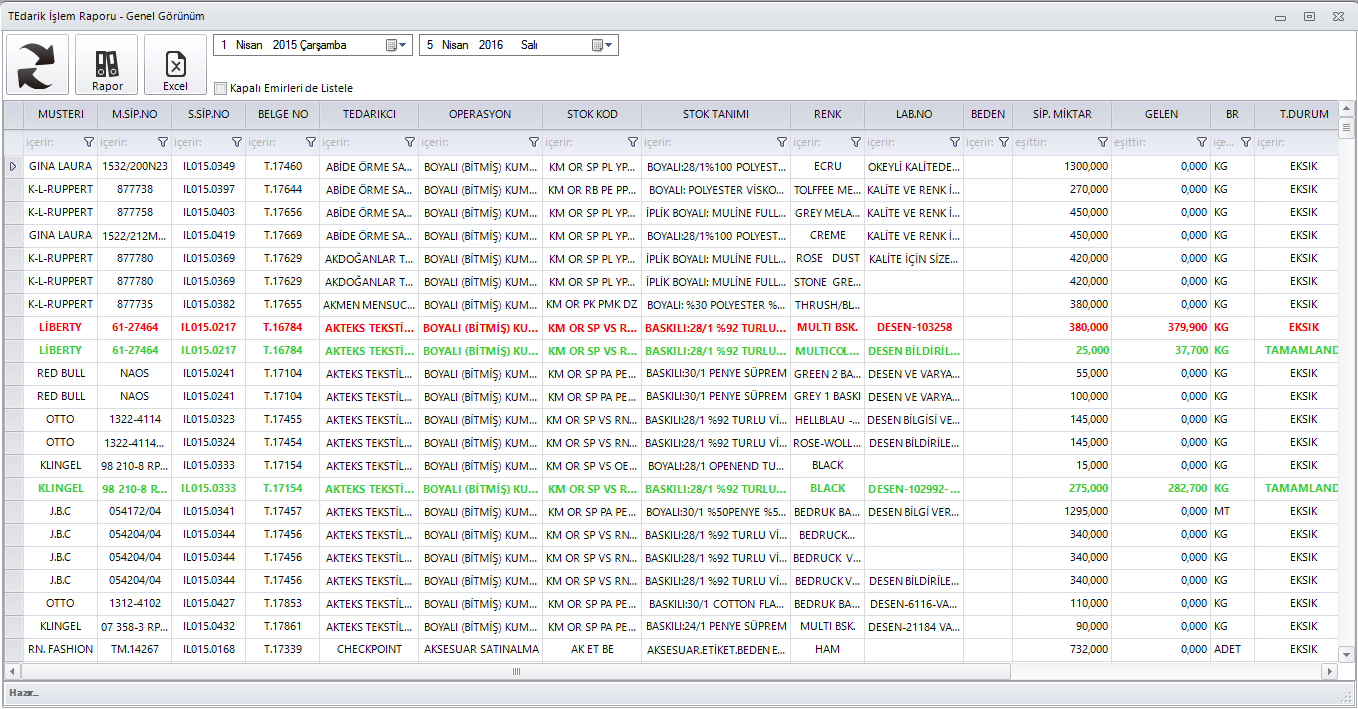Screen dimensions: 1358x709
Task: Open the end date calendar dropdown
Action: coord(603,45)
